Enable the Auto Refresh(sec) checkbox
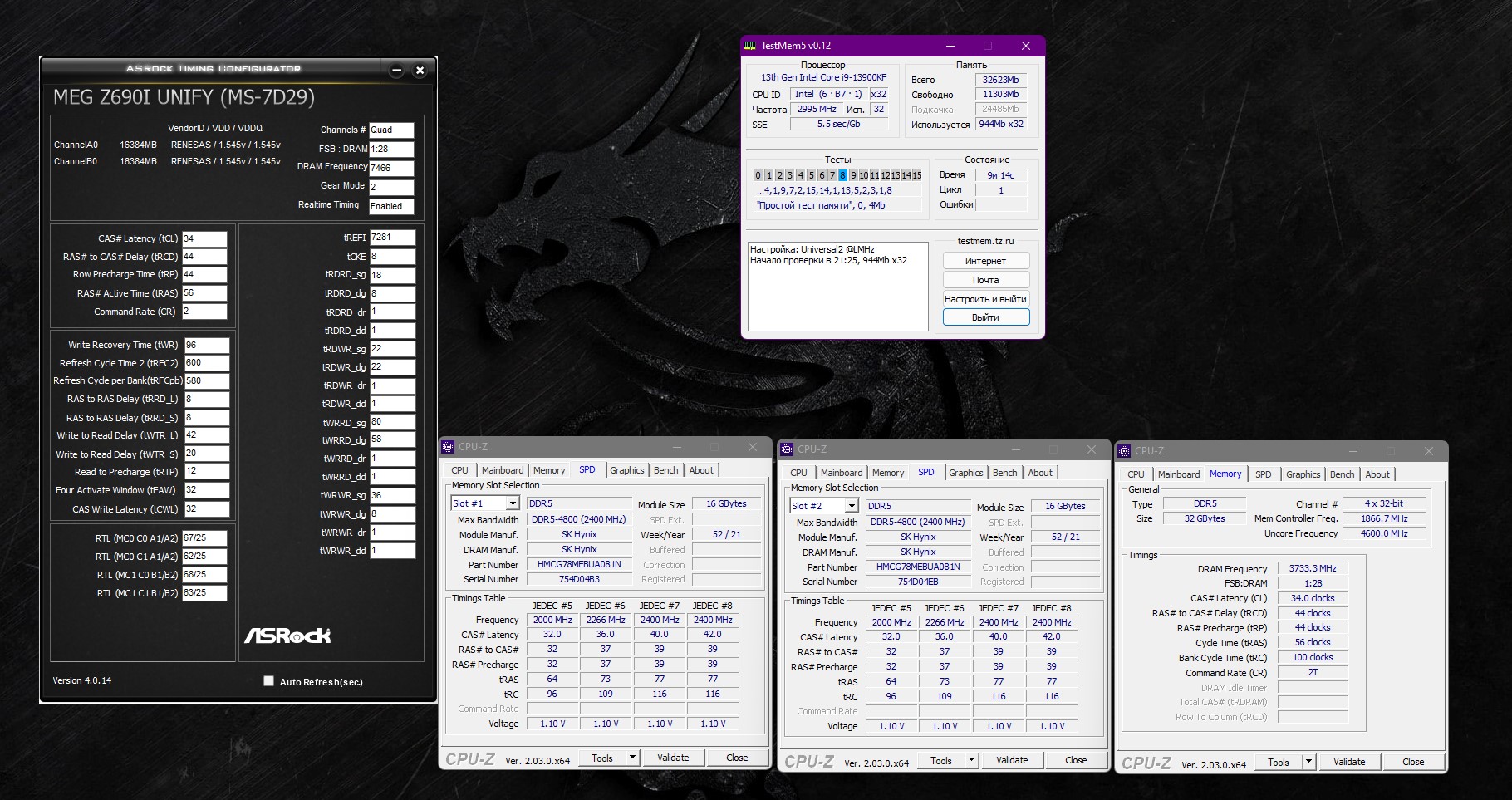Image resolution: width=1512 pixels, height=800 pixels. pos(268,681)
